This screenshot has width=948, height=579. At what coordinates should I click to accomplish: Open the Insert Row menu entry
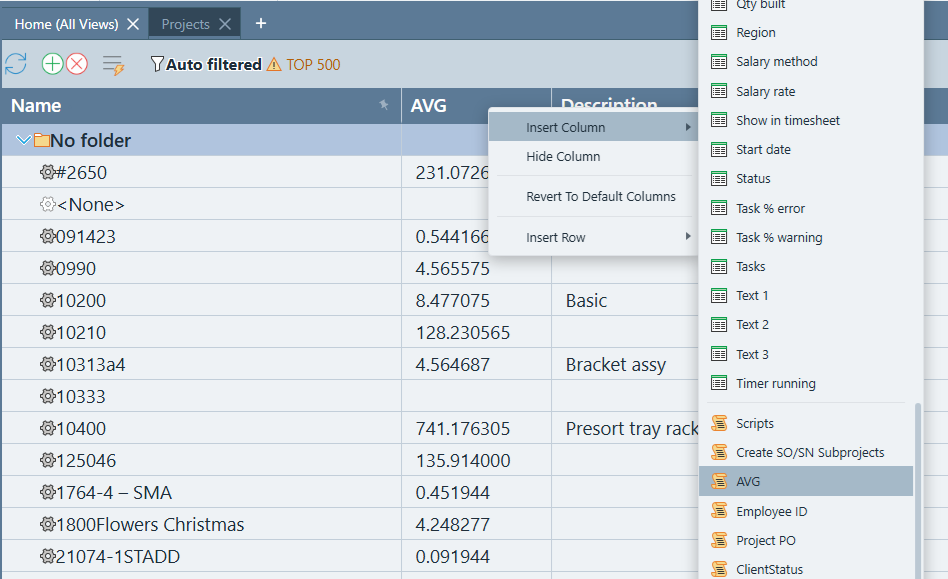point(593,238)
